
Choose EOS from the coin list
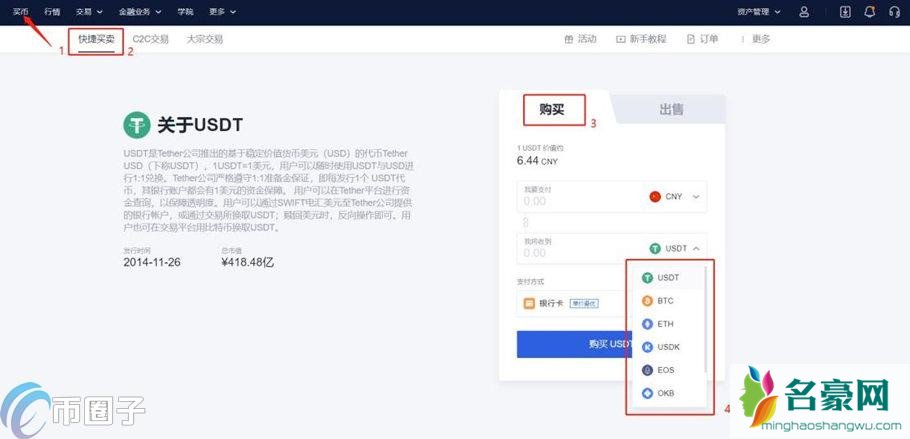[x=665, y=370]
